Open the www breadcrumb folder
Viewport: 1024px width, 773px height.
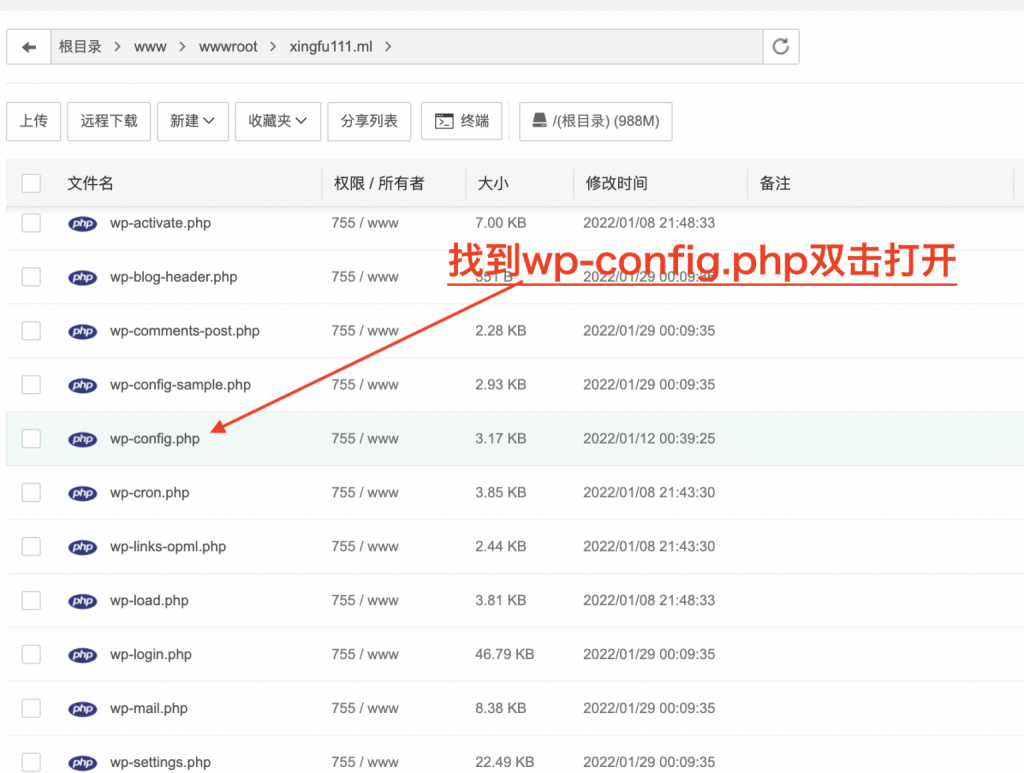tap(150, 46)
